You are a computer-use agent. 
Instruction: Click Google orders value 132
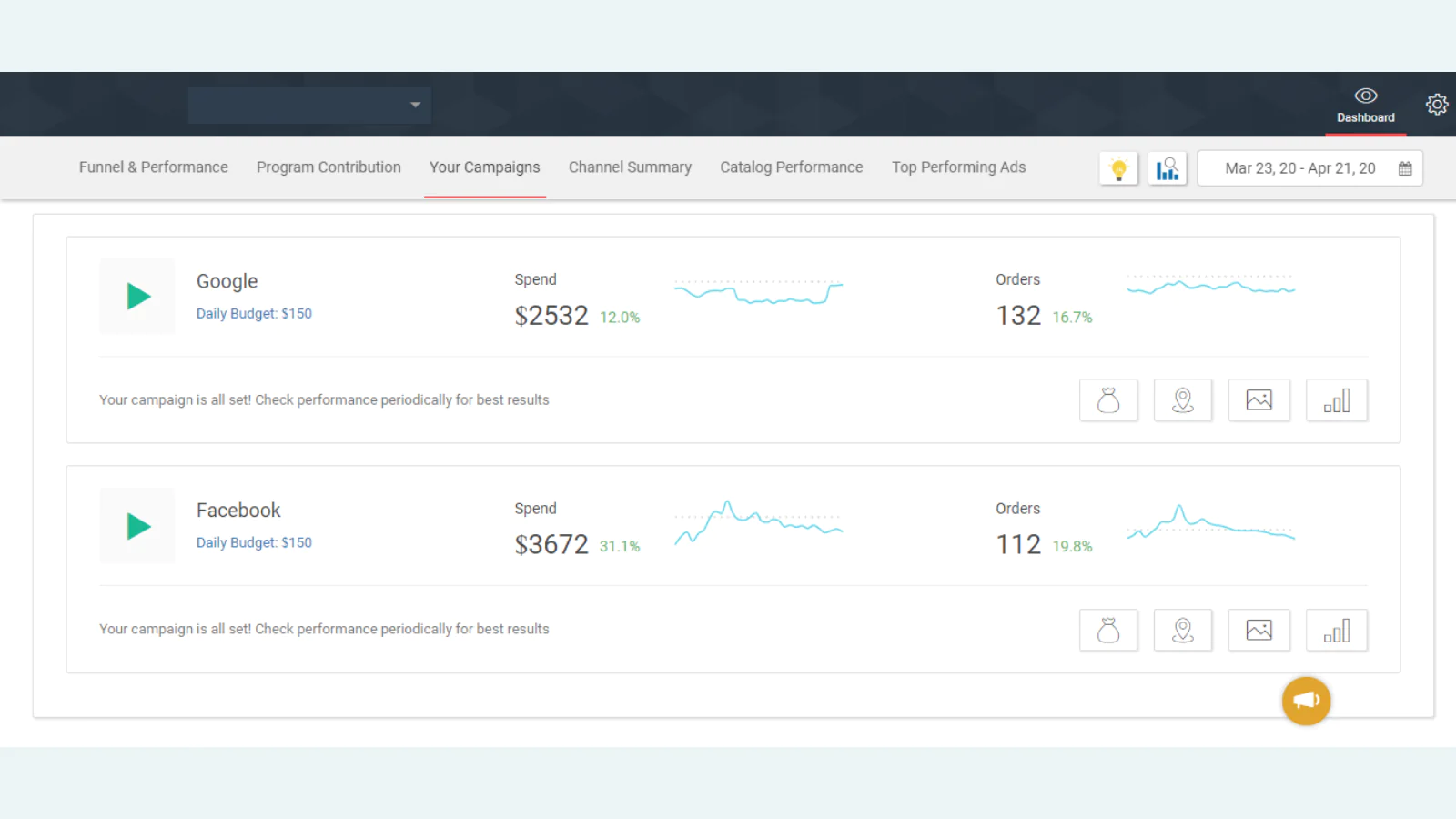[x=1018, y=316]
